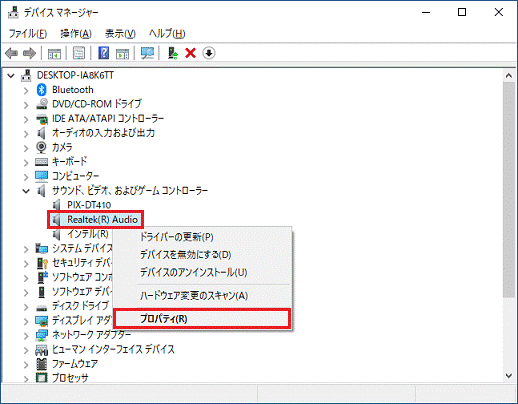Open the Properties sheet toolbar icon

pos(79,53)
